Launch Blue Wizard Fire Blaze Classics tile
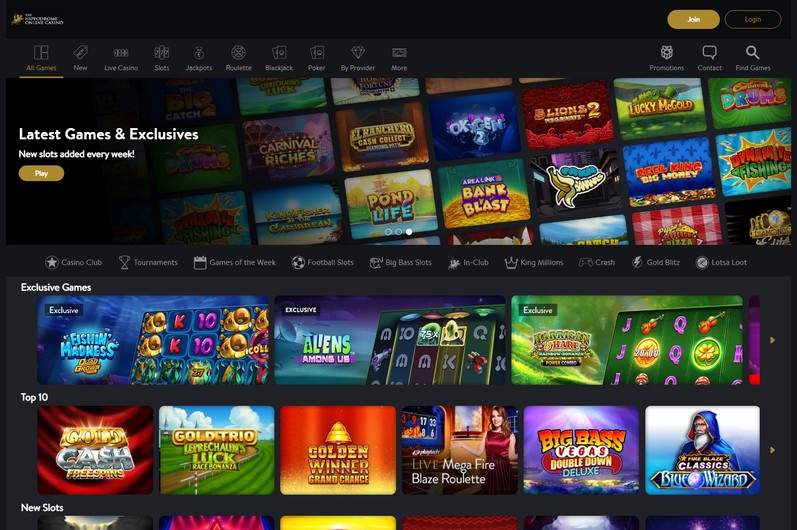The width and height of the screenshot is (797, 530). click(702, 450)
